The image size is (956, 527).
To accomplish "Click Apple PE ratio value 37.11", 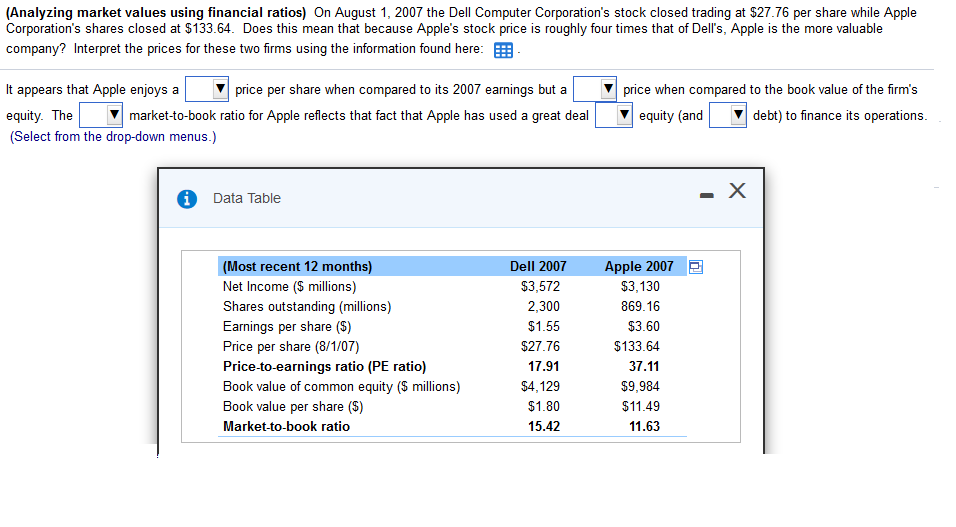I will 644,367.
